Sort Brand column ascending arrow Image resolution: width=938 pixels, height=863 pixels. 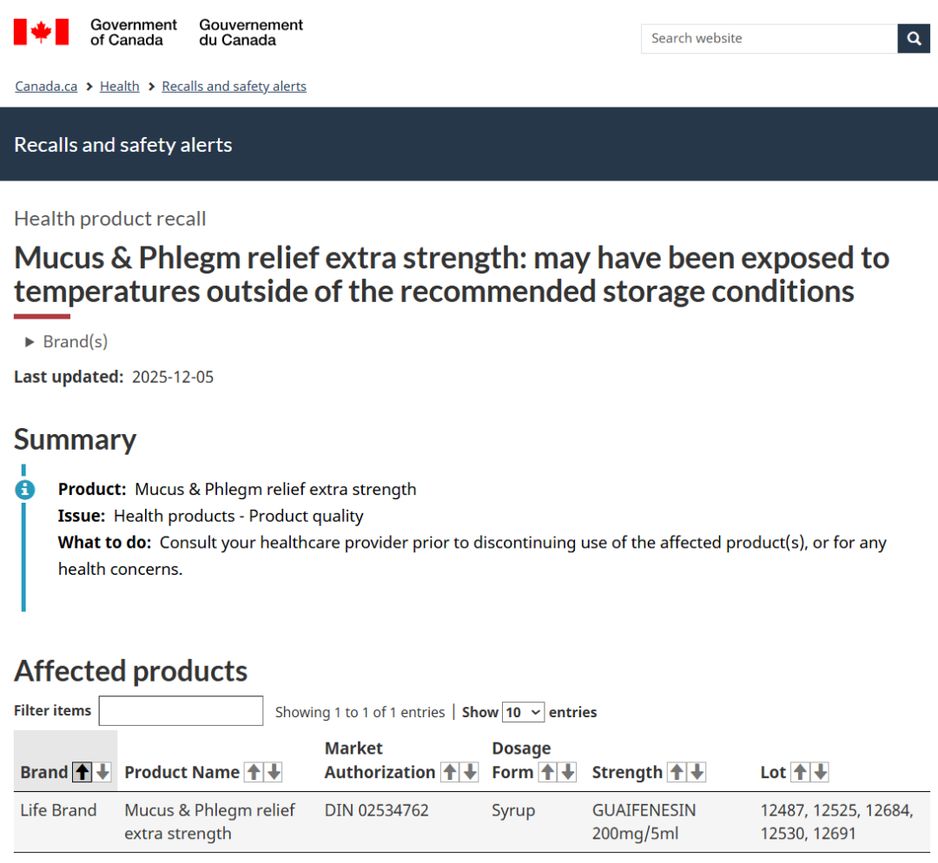pos(82,772)
